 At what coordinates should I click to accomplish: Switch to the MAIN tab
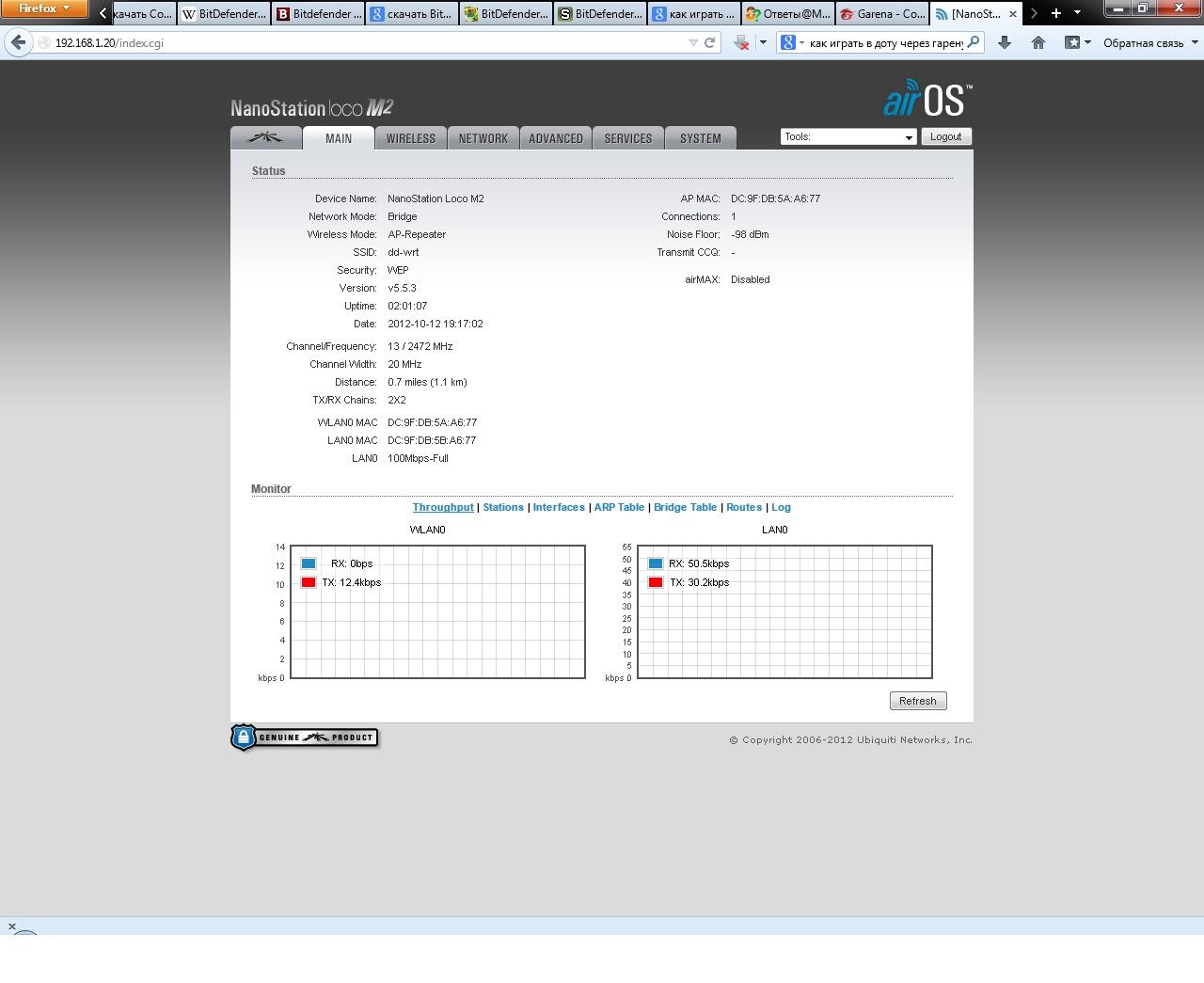(x=339, y=138)
